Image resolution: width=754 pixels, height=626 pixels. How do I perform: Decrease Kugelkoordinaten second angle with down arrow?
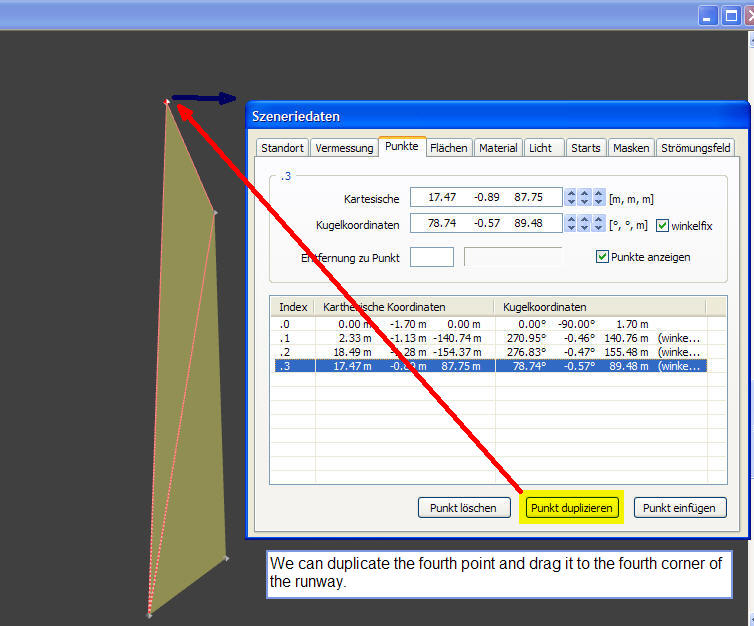pos(585,227)
